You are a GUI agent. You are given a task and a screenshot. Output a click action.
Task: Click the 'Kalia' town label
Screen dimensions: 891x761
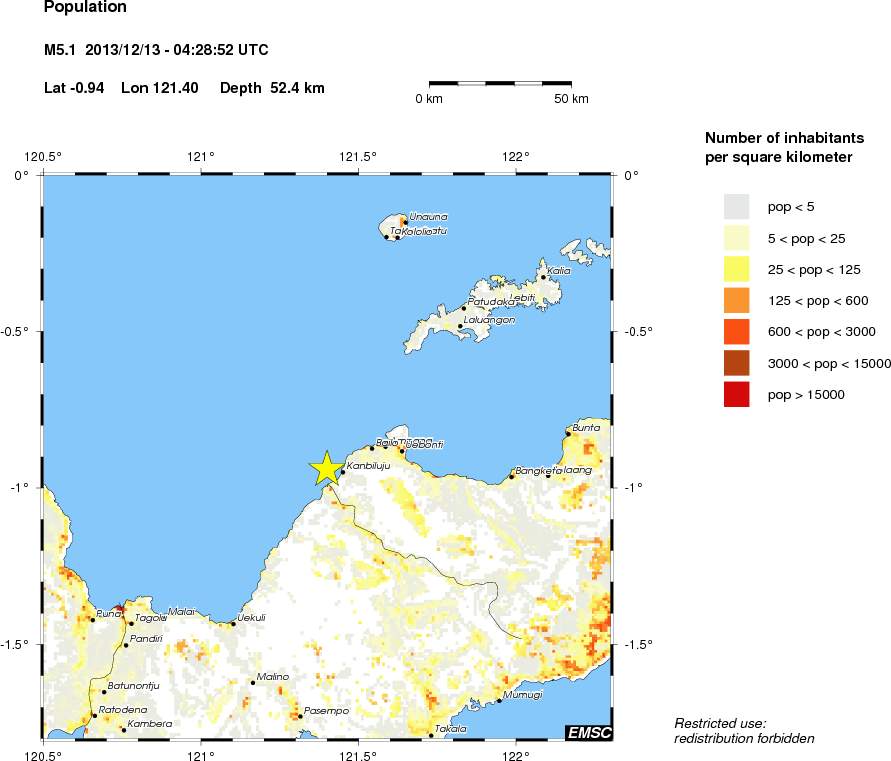pyautogui.click(x=559, y=271)
